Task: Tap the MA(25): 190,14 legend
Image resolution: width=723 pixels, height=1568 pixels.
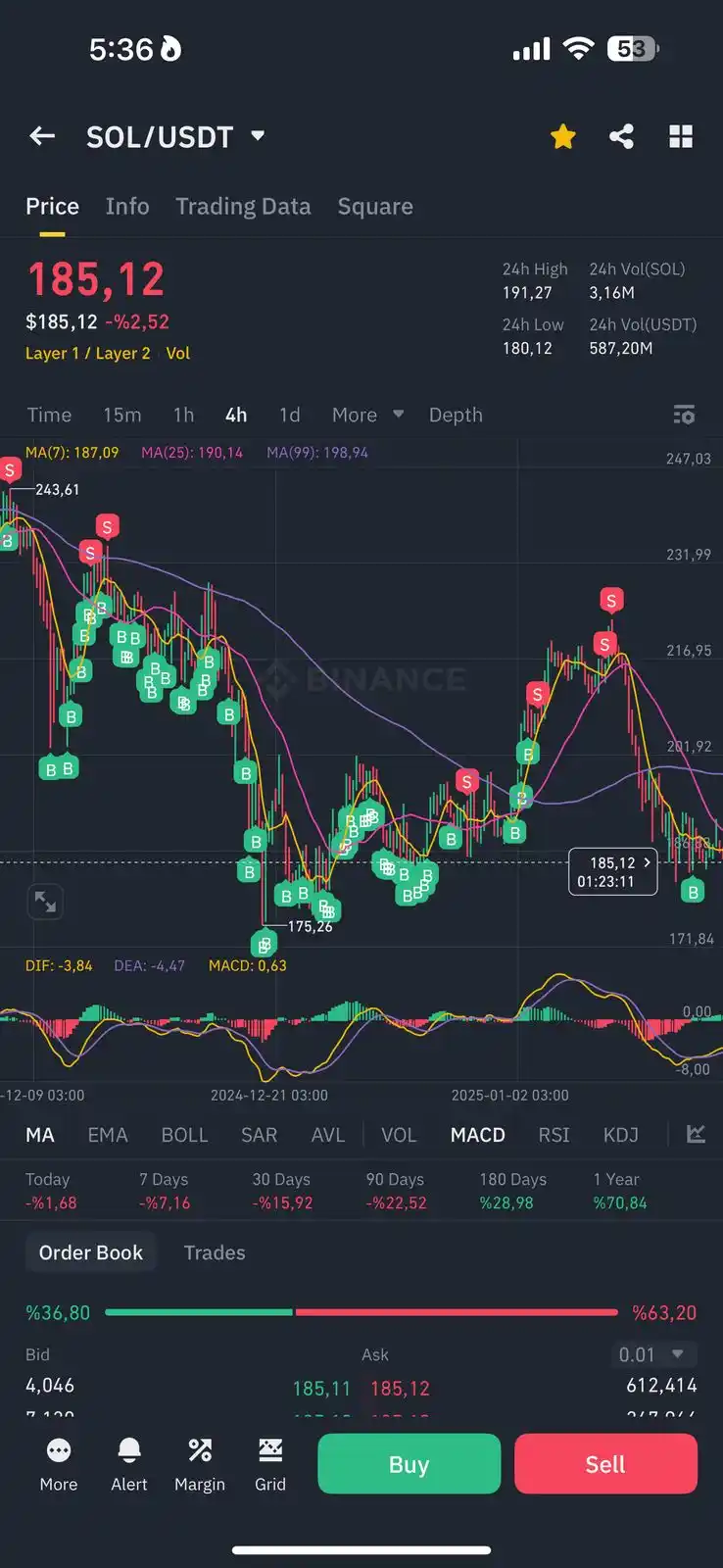Action: pos(192,453)
